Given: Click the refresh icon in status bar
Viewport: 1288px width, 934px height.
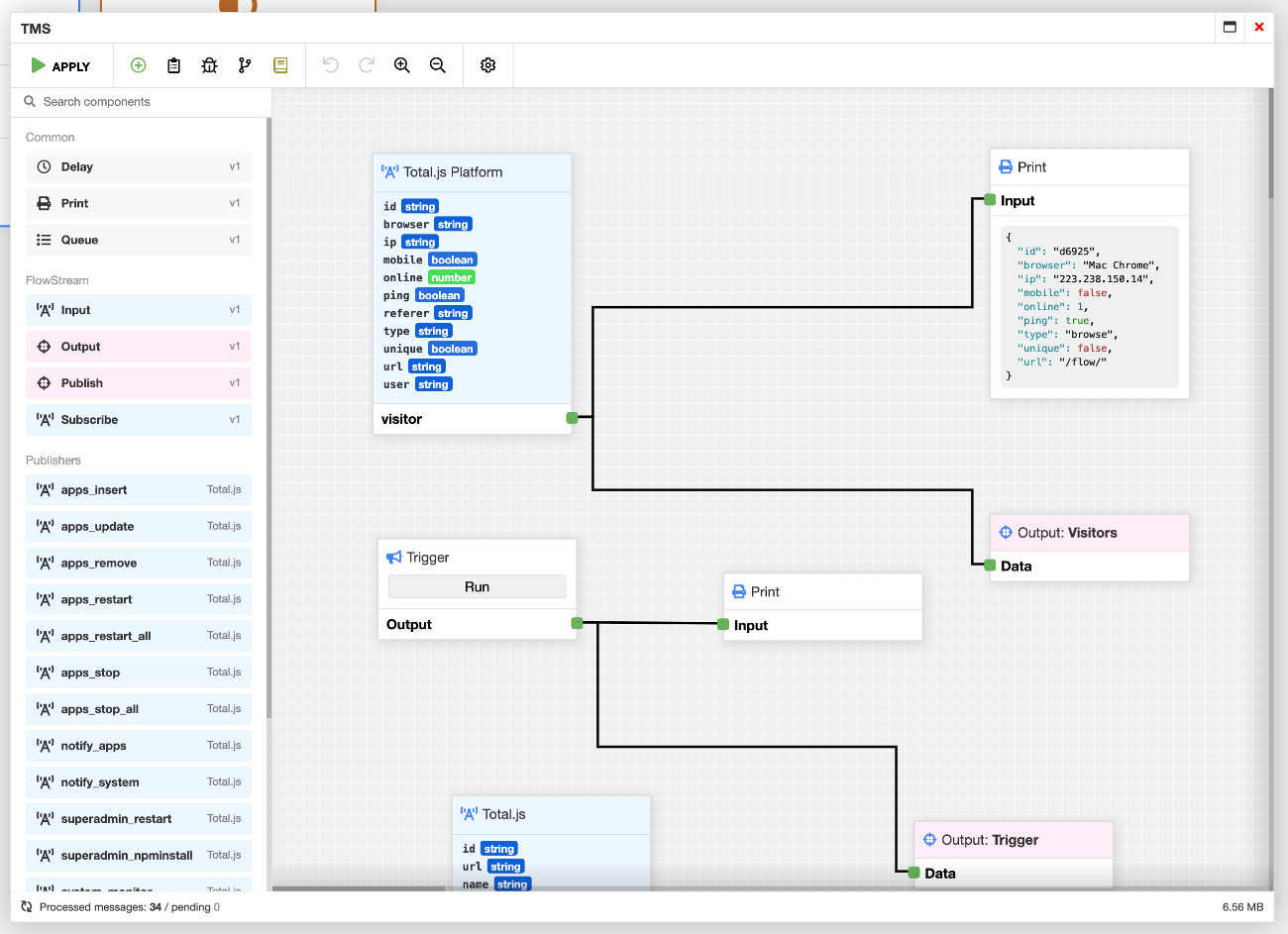Looking at the screenshot, I should [x=27, y=907].
